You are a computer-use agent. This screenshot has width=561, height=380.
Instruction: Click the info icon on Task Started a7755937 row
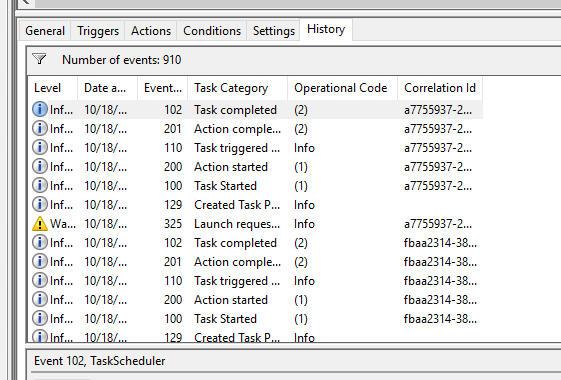[40, 185]
